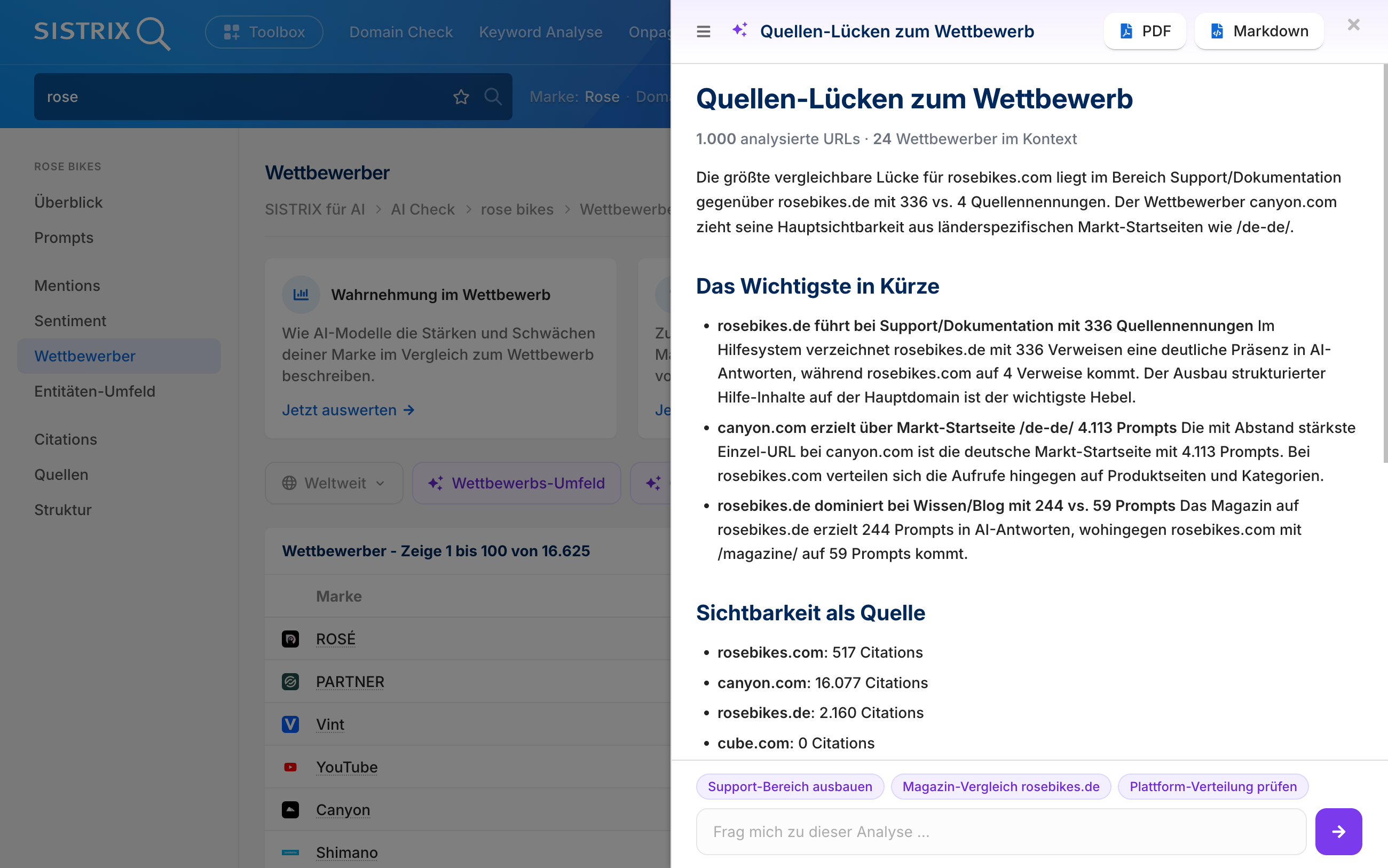
Task: Click Vint brand logo icon
Action: point(290,724)
